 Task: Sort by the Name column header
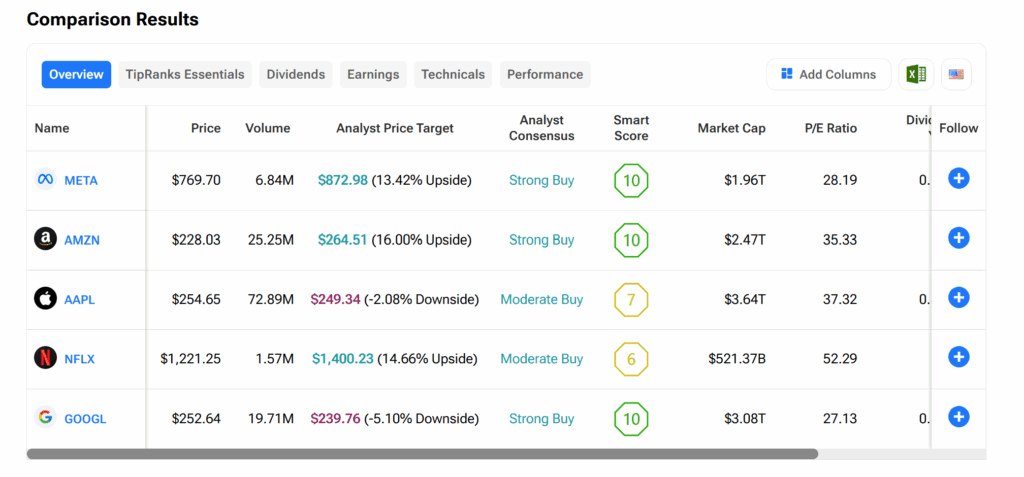click(x=52, y=128)
